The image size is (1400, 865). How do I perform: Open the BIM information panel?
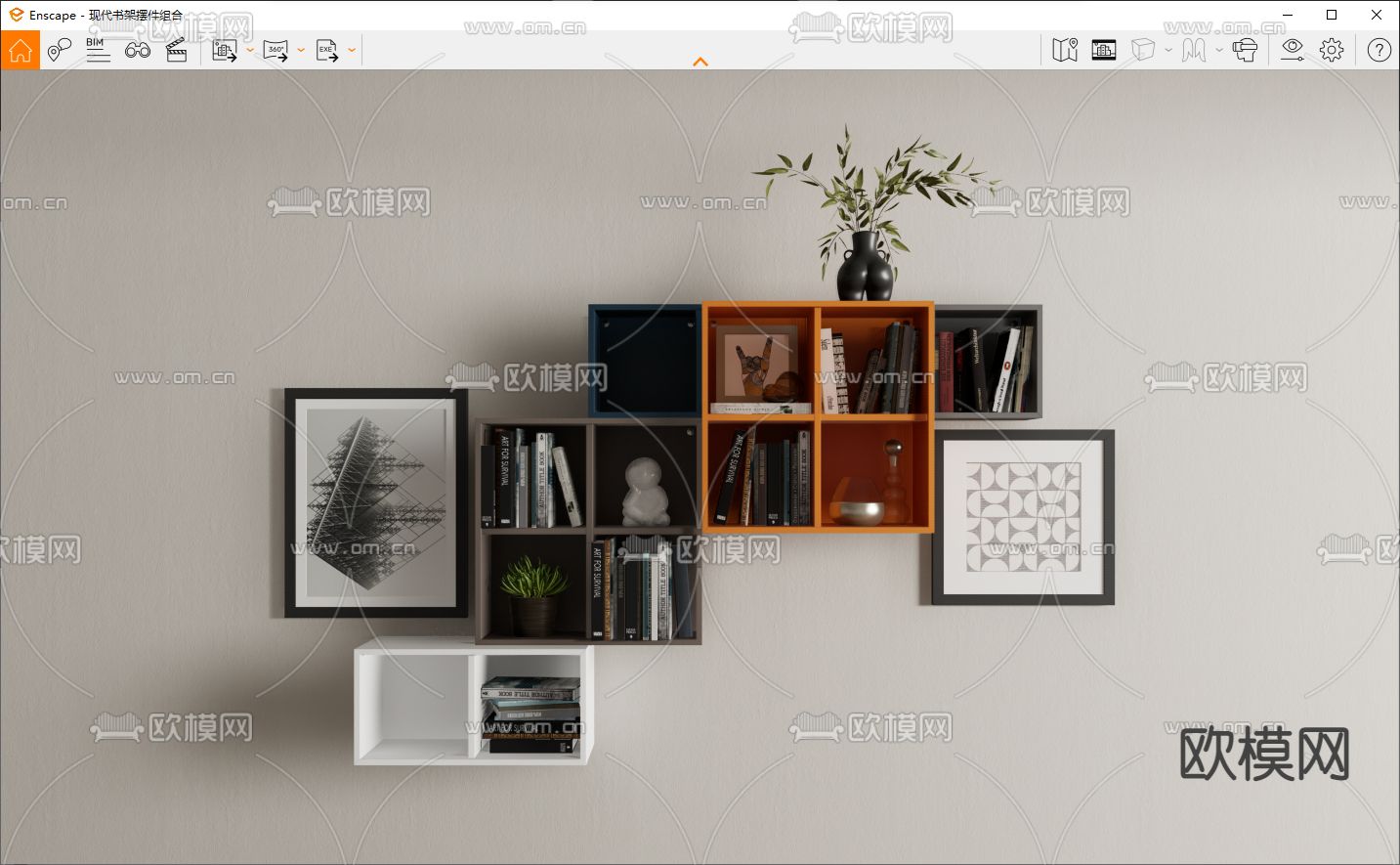(98, 50)
